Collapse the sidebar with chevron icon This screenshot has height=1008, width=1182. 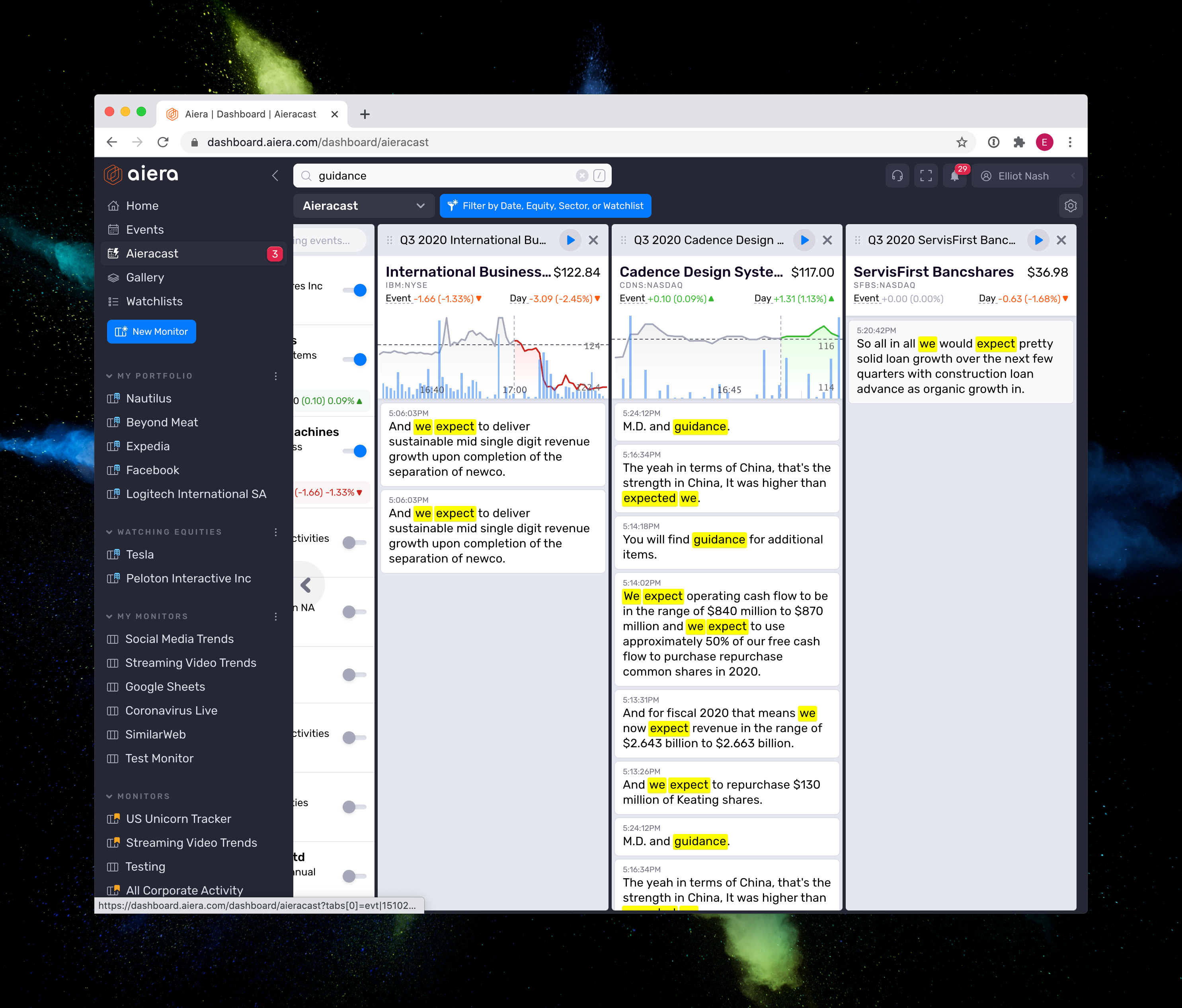click(x=275, y=175)
